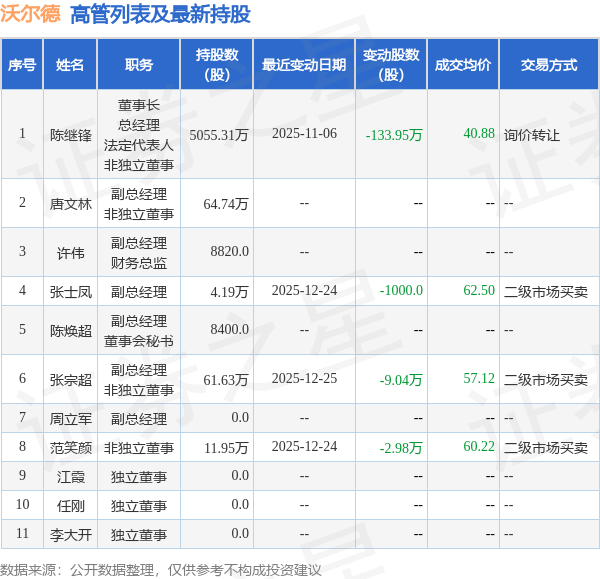Click the title 高管列表及最新持股

point(160,15)
